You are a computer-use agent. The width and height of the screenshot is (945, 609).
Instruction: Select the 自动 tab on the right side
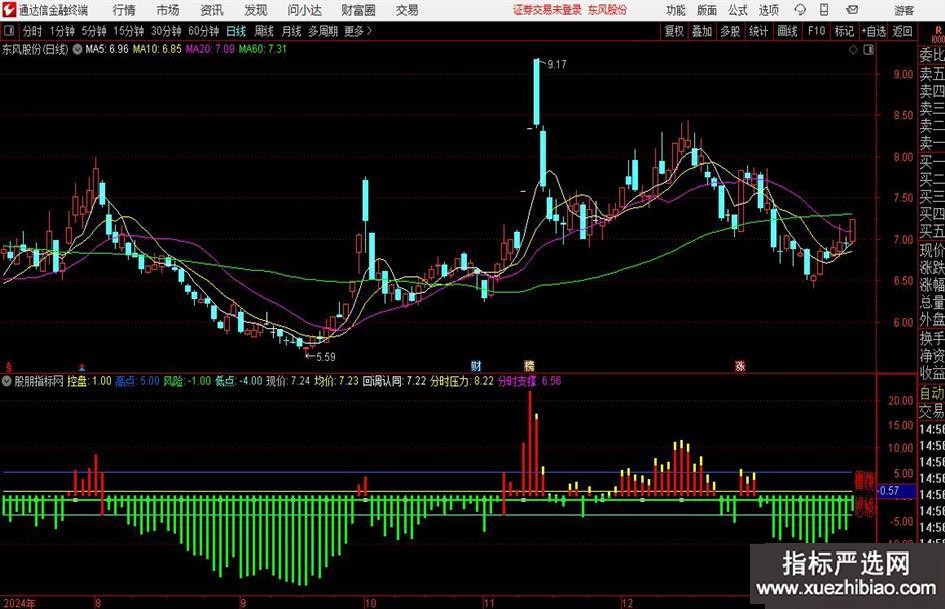[x=932, y=393]
